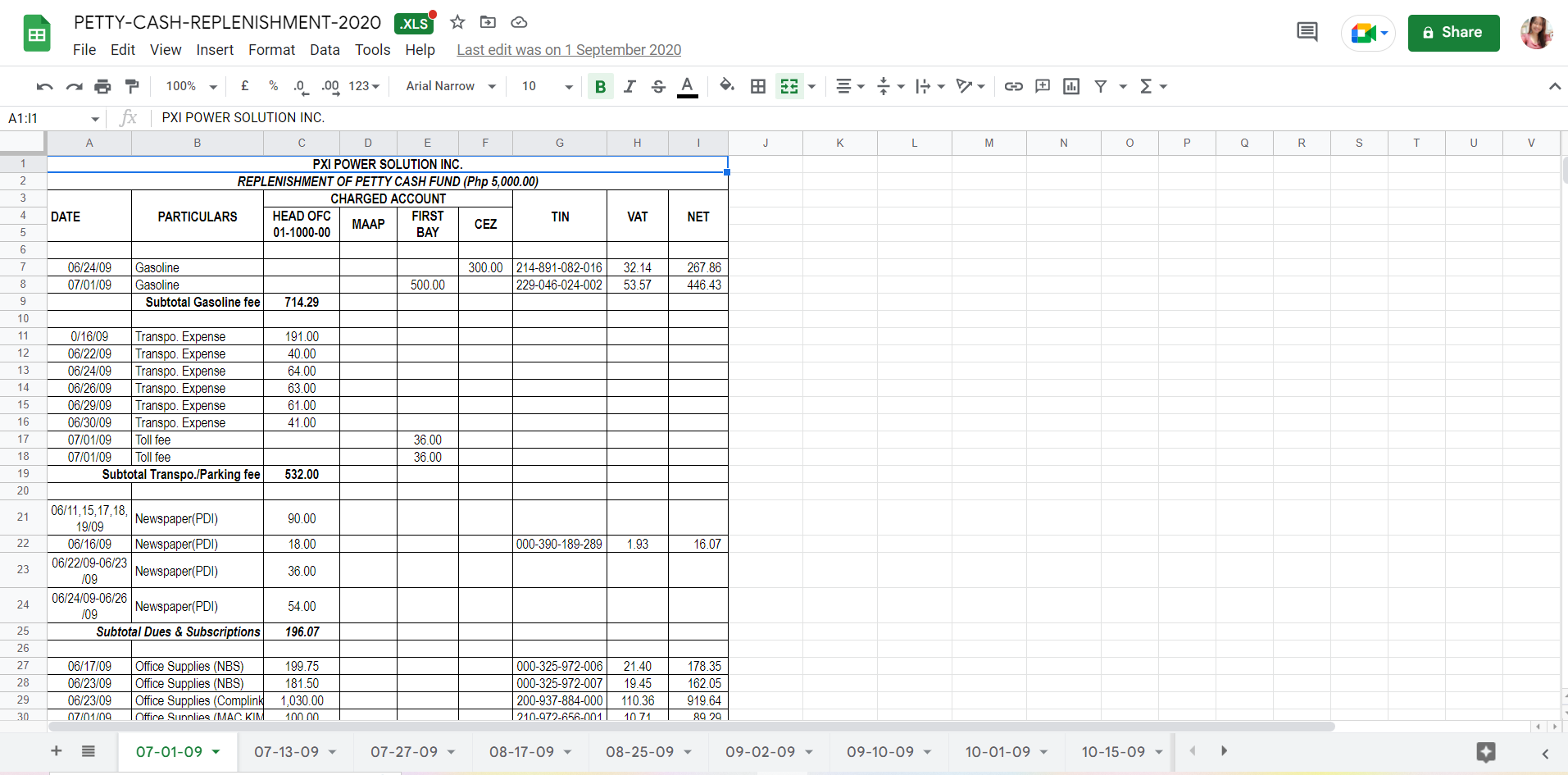Open the Insert menu
The image size is (1568, 775).
click(x=215, y=50)
